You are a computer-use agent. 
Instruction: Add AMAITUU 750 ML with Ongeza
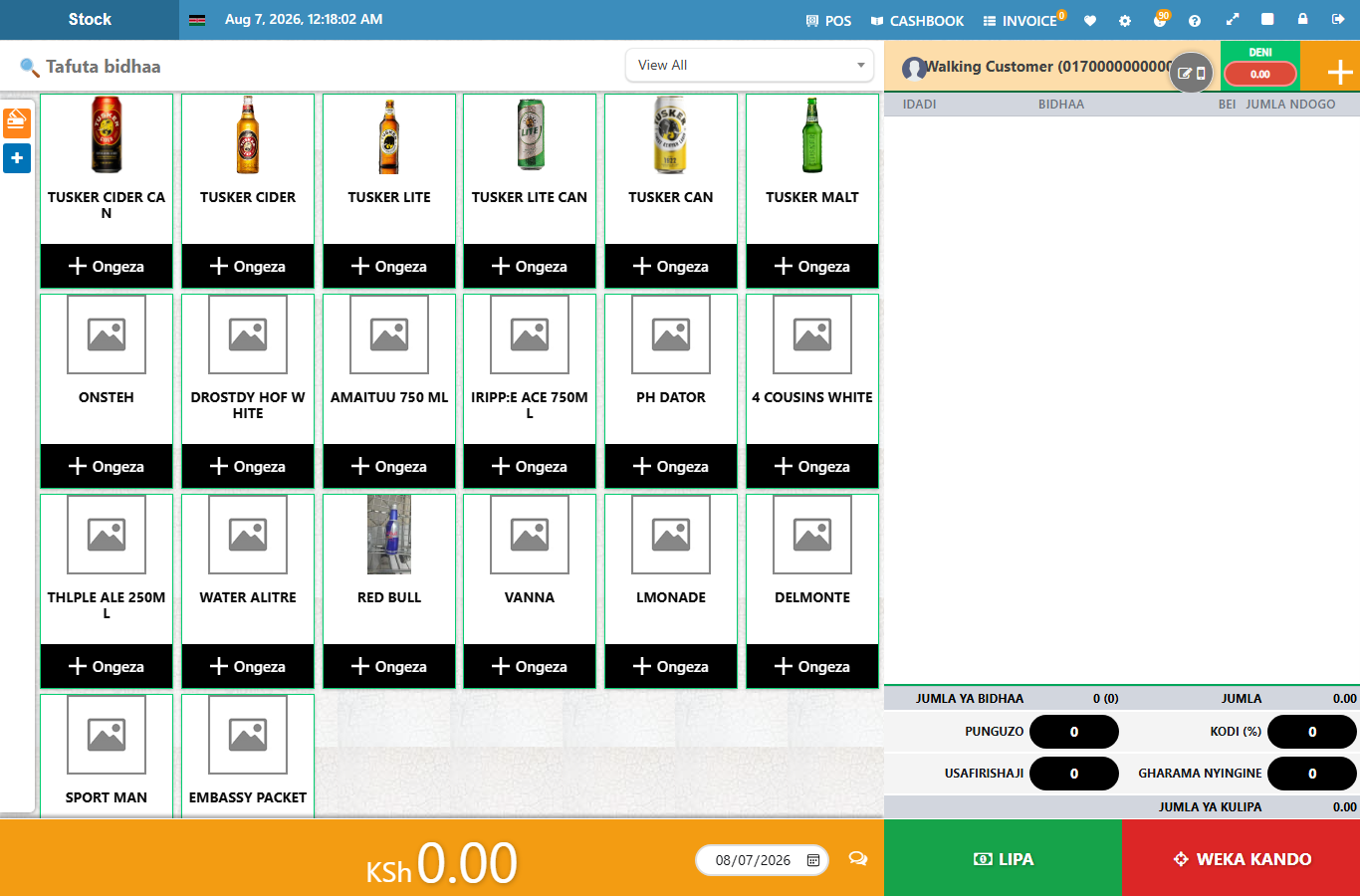click(389, 466)
